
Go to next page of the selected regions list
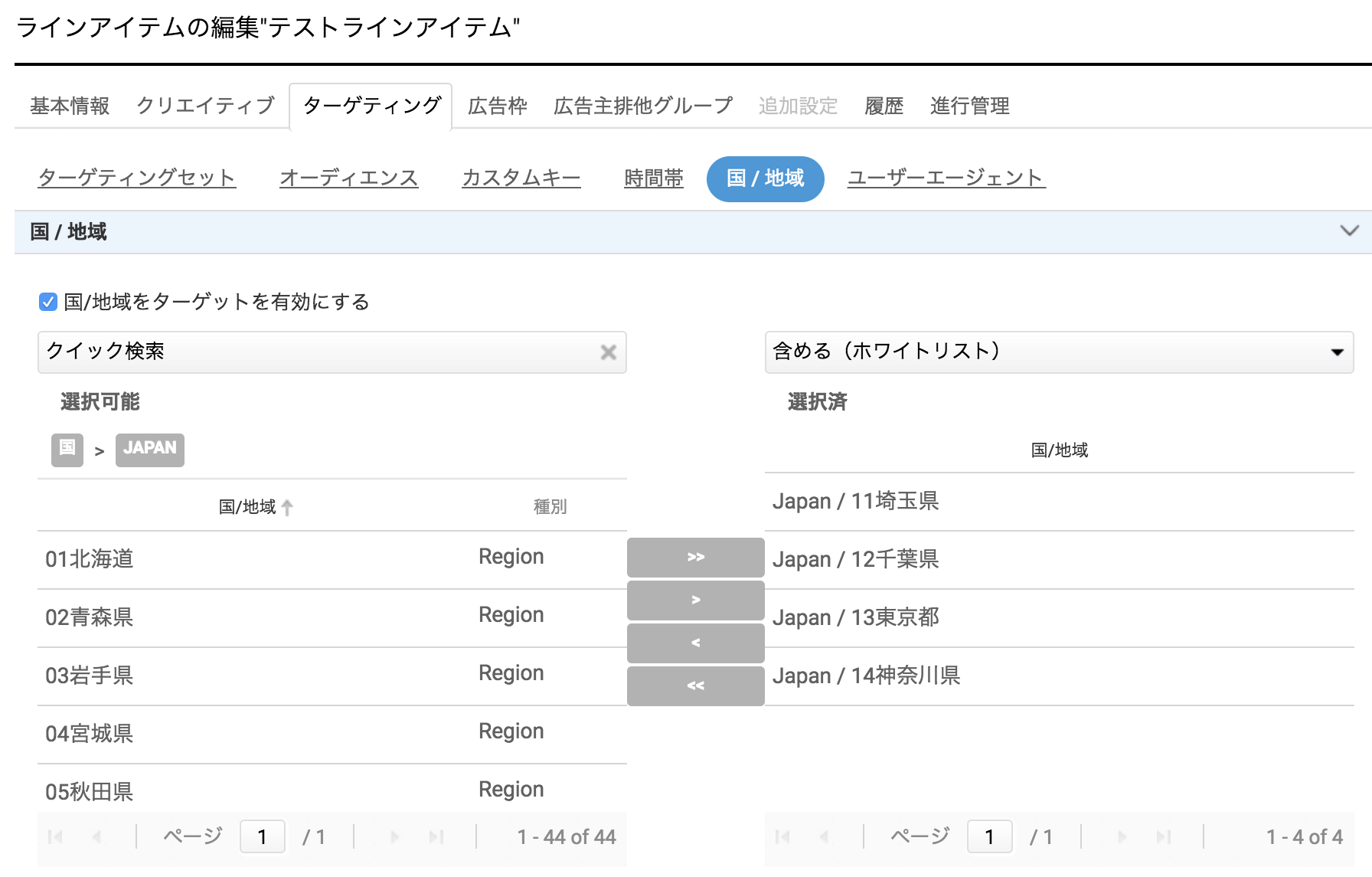pos(1122,836)
